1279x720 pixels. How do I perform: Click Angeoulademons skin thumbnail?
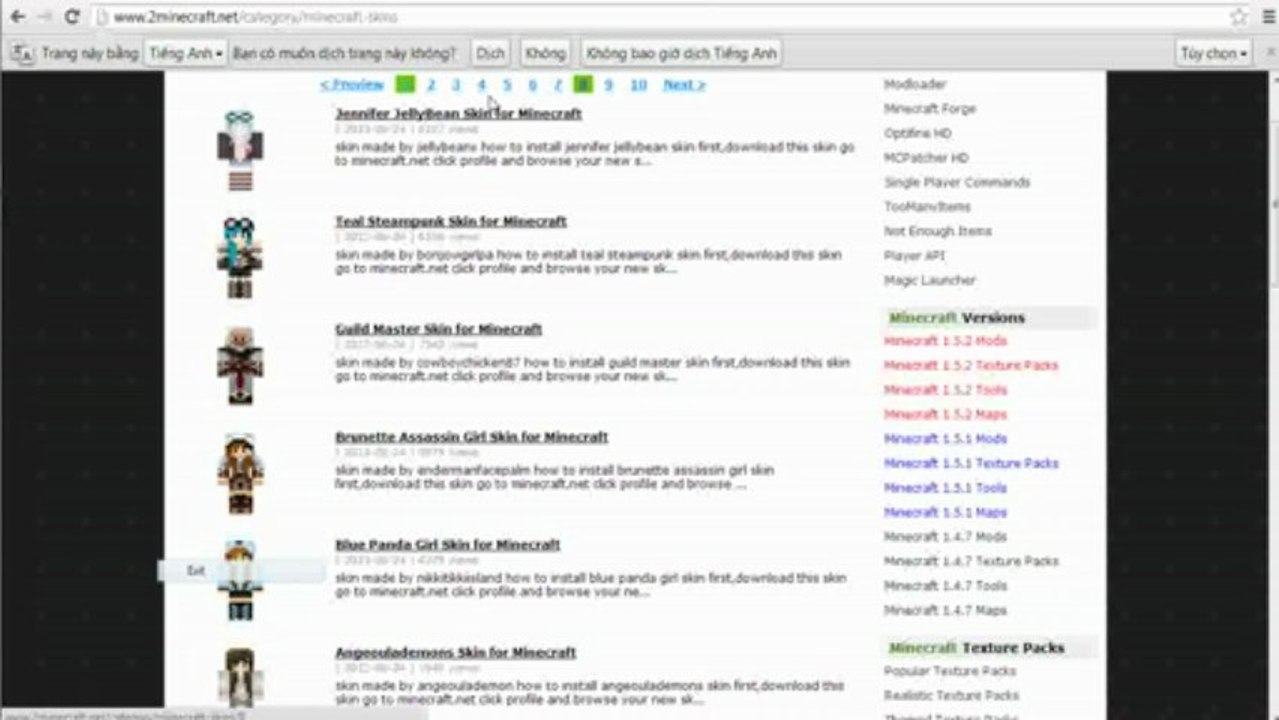click(x=240, y=680)
